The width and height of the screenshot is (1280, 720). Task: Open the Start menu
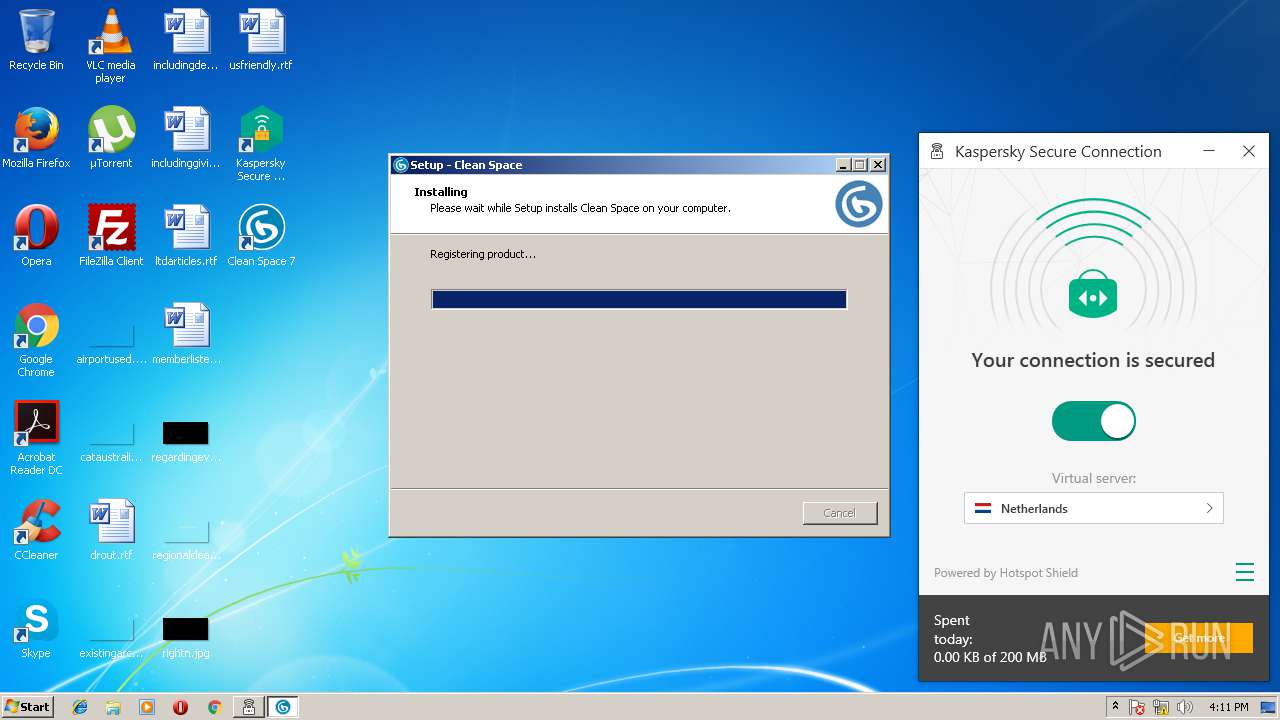[x=27, y=707]
